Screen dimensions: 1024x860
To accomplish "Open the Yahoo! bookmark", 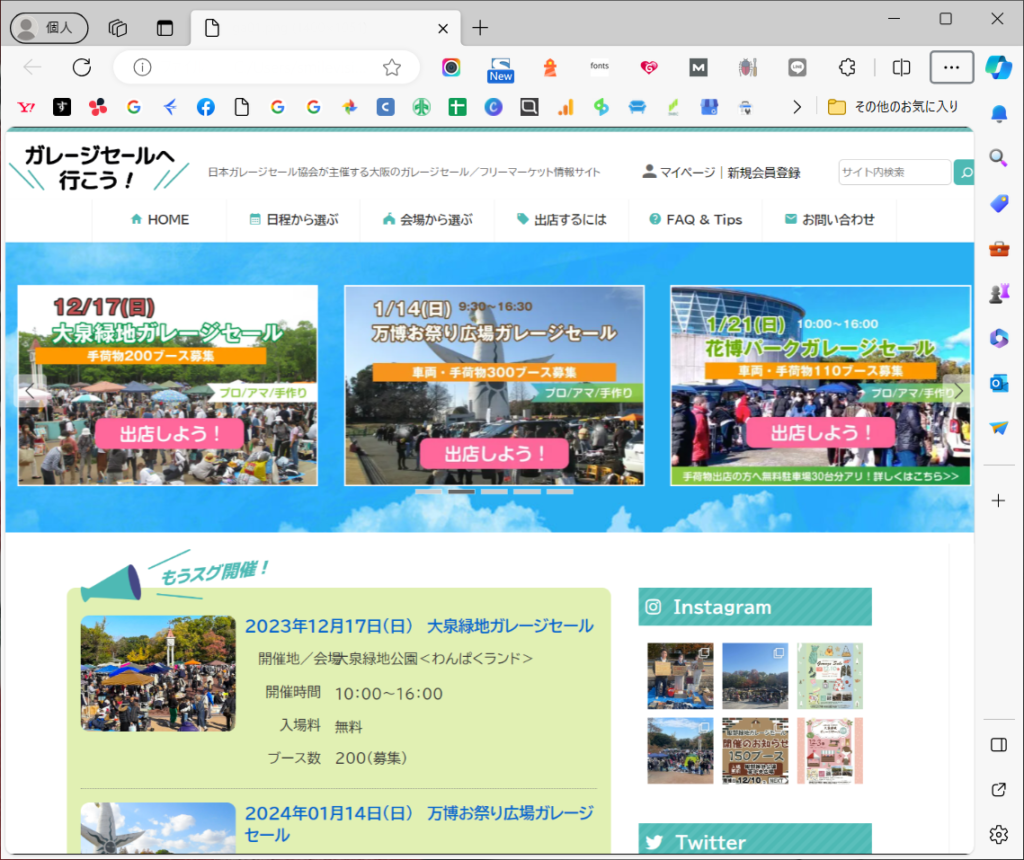I will coord(26,107).
